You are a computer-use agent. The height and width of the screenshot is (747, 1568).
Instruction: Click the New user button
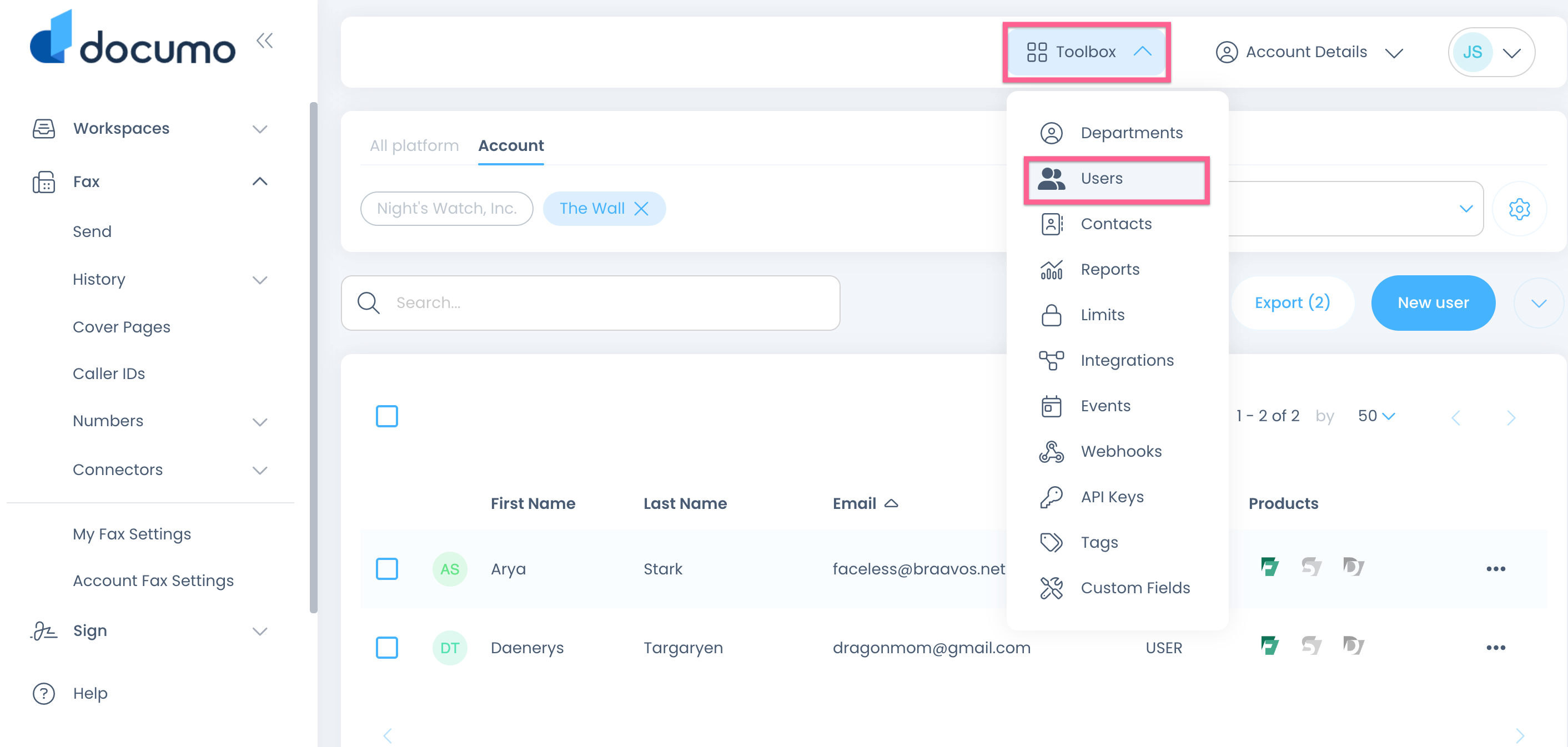coord(1433,303)
